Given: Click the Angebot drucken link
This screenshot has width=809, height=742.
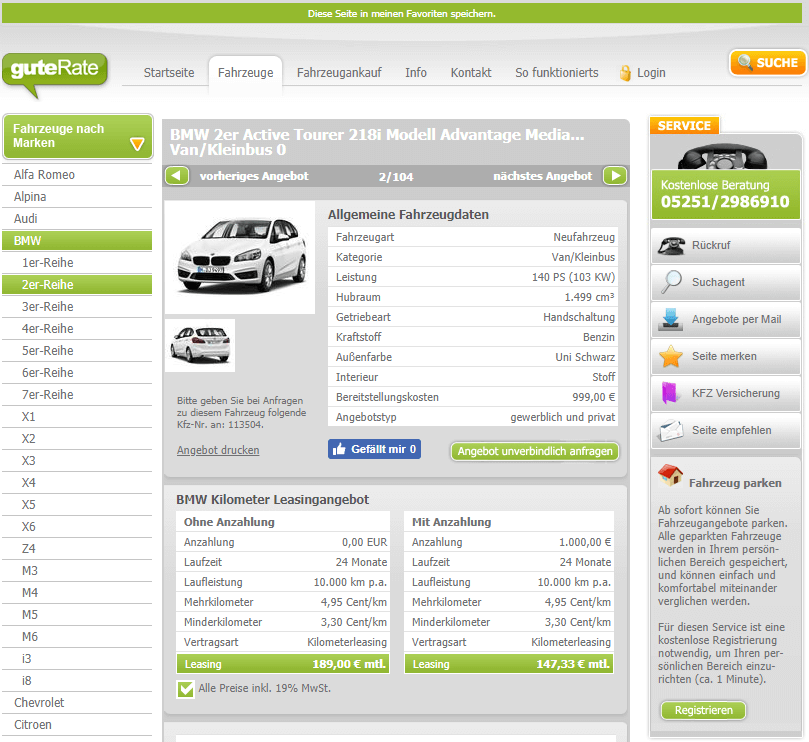Looking at the screenshot, I should [x=218, y=450].
